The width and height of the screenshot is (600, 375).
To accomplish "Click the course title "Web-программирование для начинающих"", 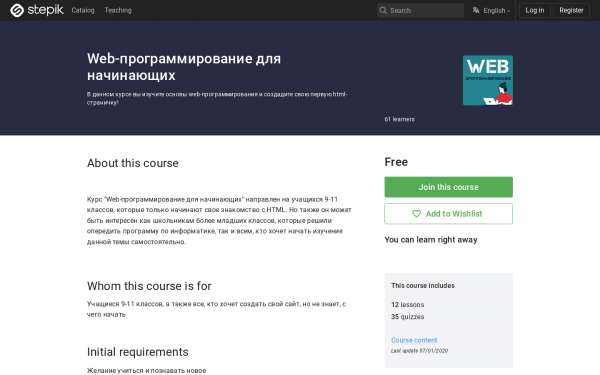I will 184,67.
